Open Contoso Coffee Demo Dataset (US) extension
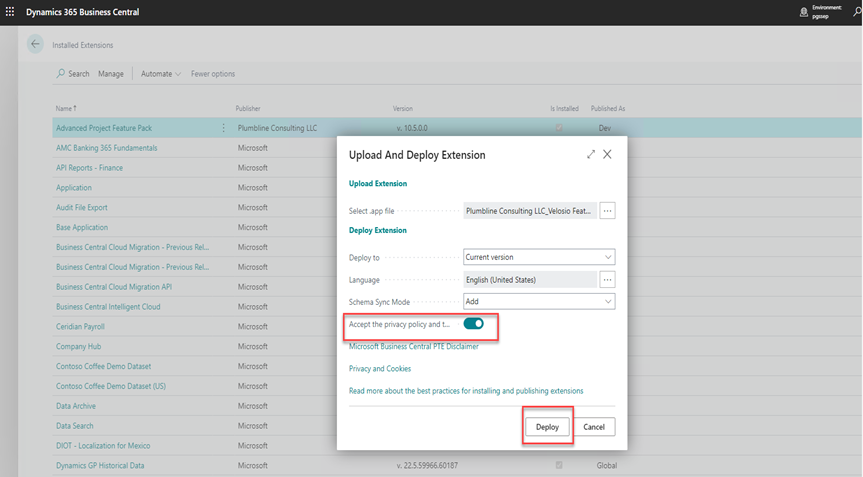 [111, 386]
